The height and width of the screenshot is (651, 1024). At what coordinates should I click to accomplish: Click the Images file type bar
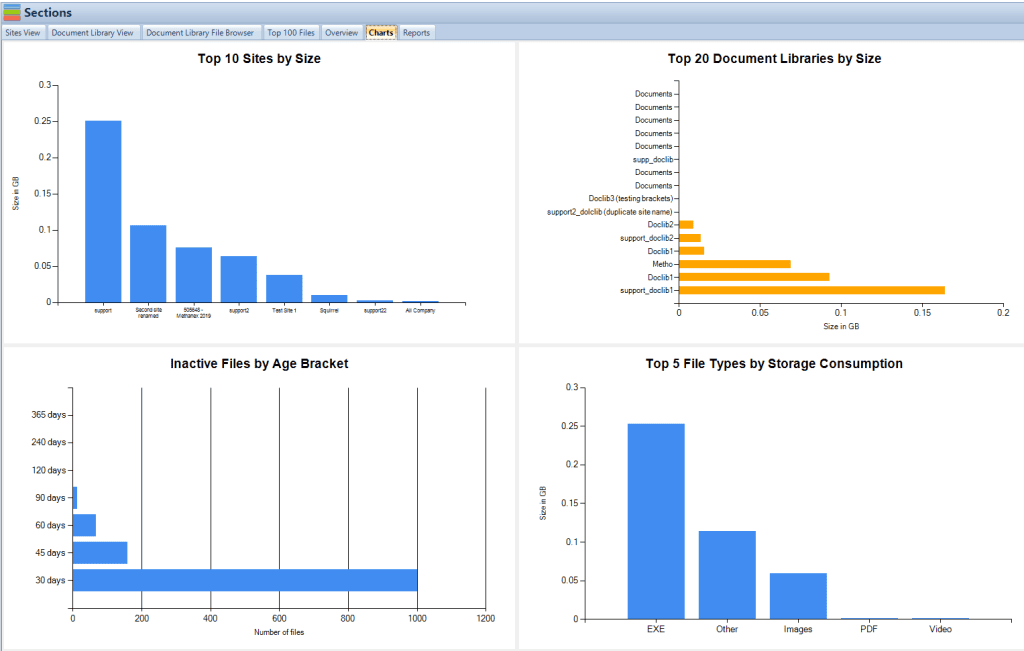(798, 595)
